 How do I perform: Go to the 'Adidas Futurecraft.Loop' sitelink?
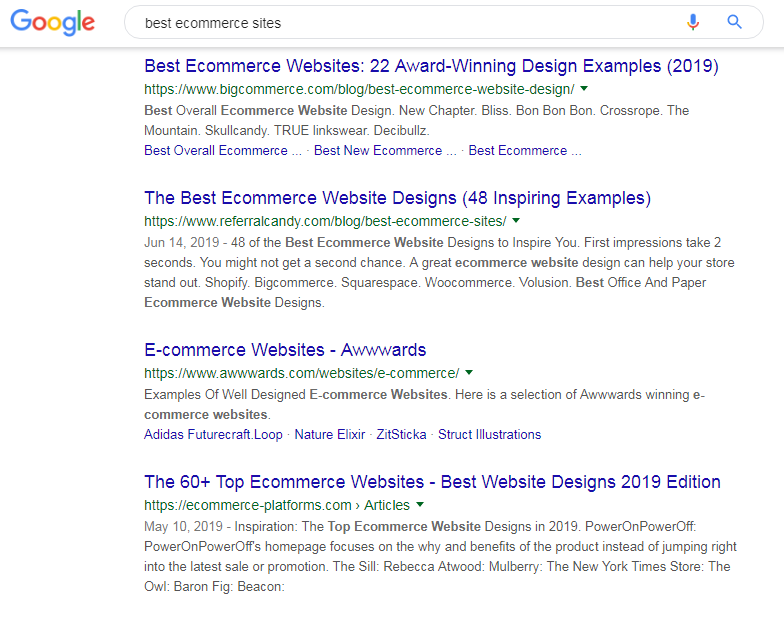pyautogui.click(x=214, y=434)
